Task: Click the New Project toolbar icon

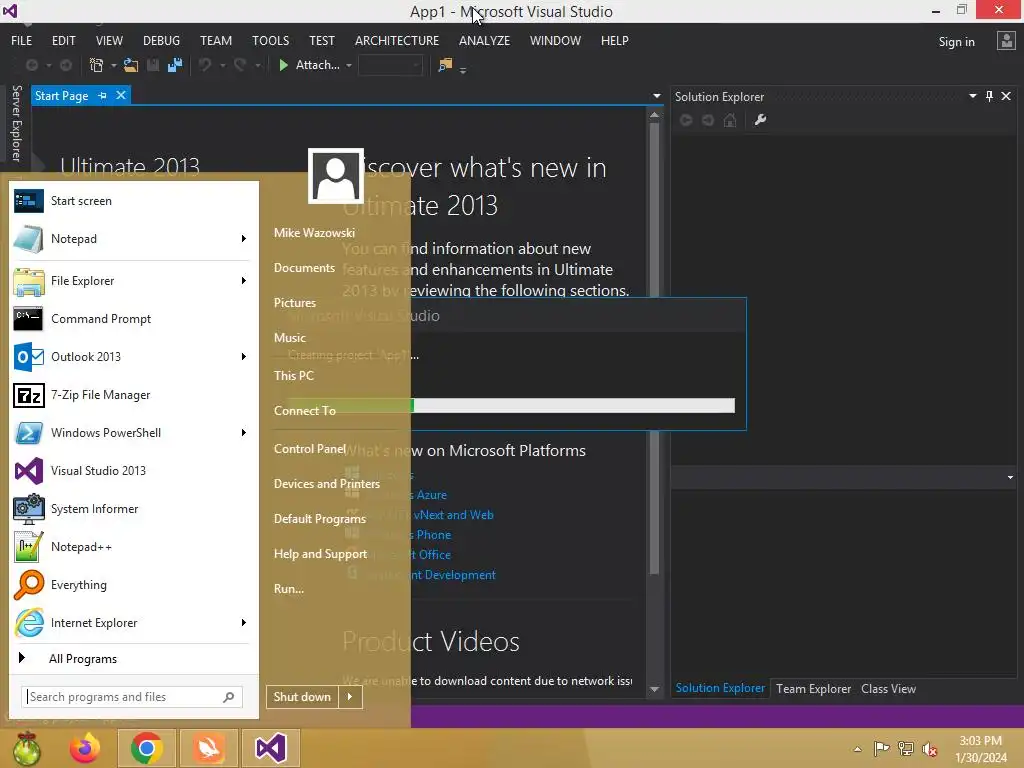Action: pos(96,65)
